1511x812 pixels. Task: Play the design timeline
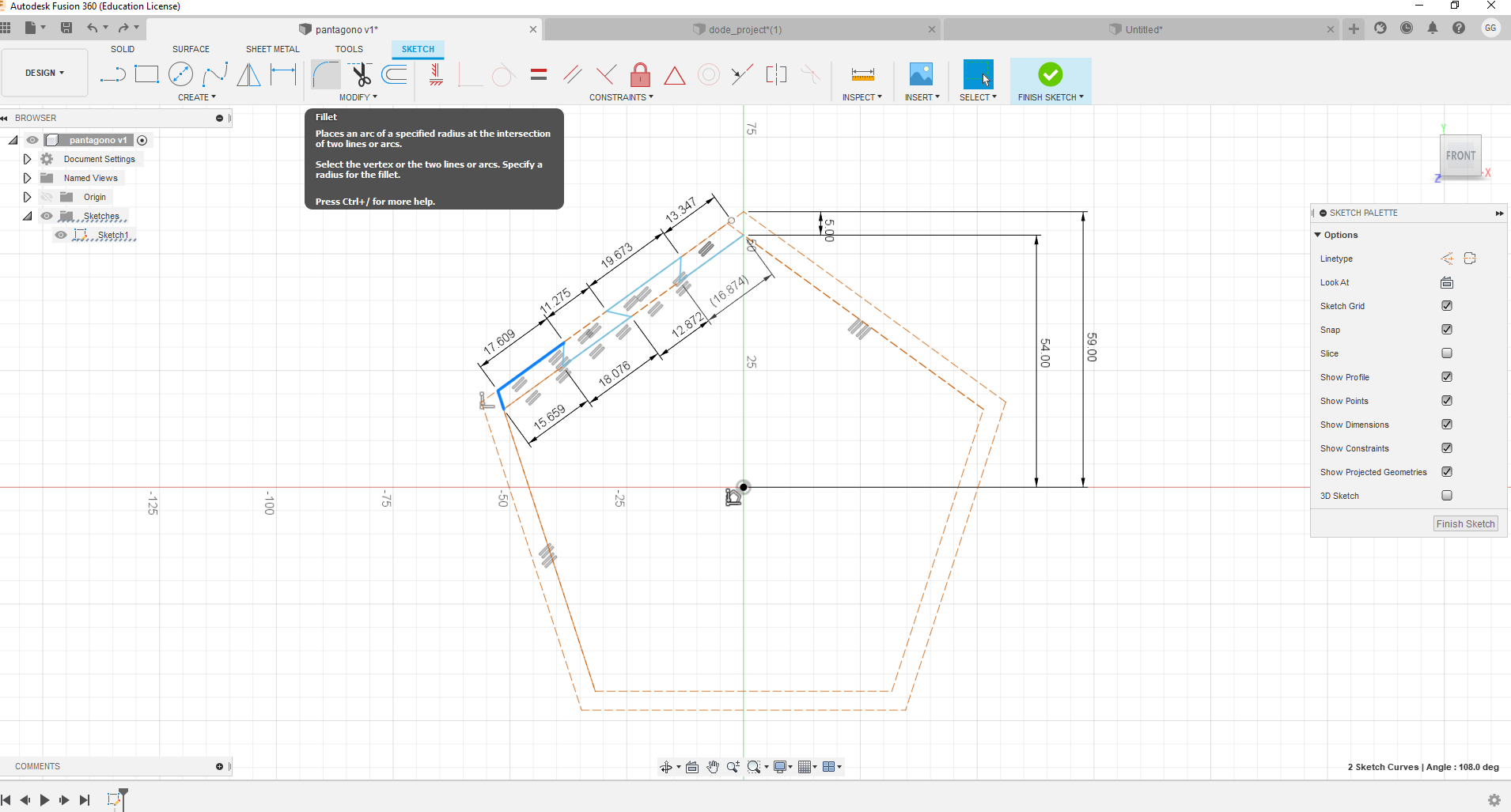pos(44,800)
